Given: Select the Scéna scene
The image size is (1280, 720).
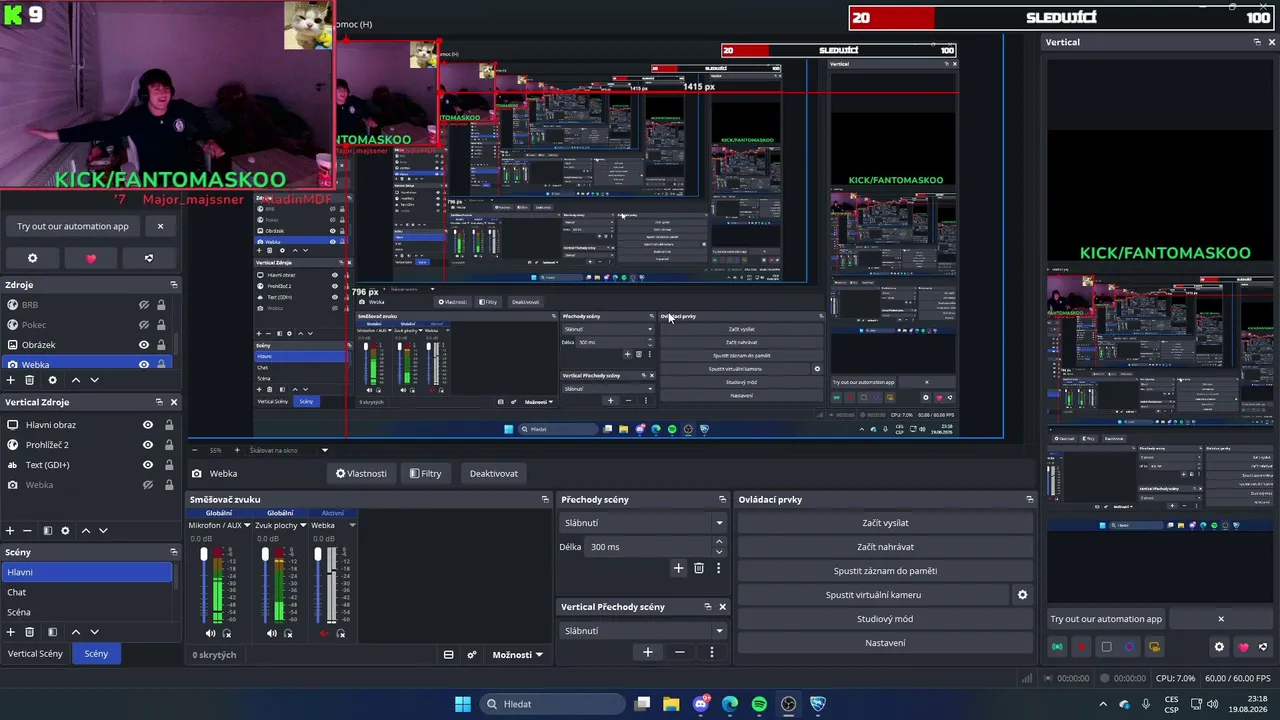Looking at the screenshot, I should (87, 612).
